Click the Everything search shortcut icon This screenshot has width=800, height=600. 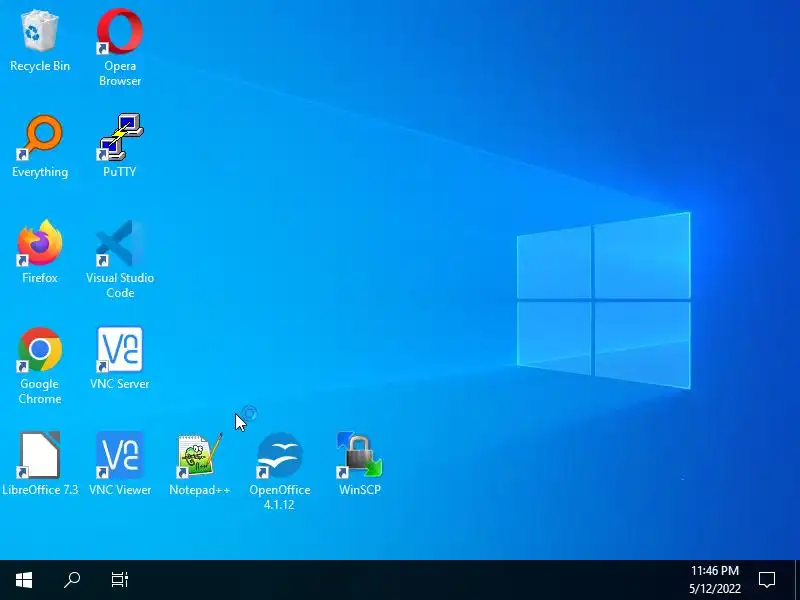pos(40,138)
